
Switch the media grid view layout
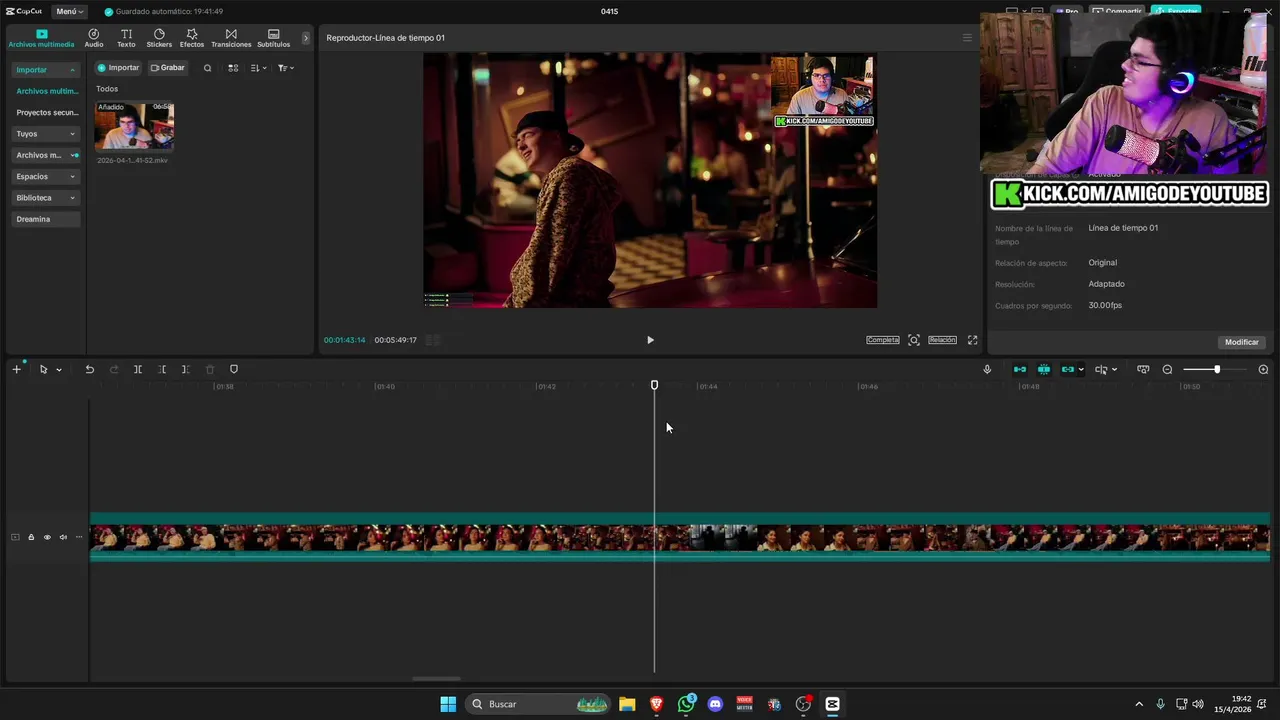click(x=233, y=68)
